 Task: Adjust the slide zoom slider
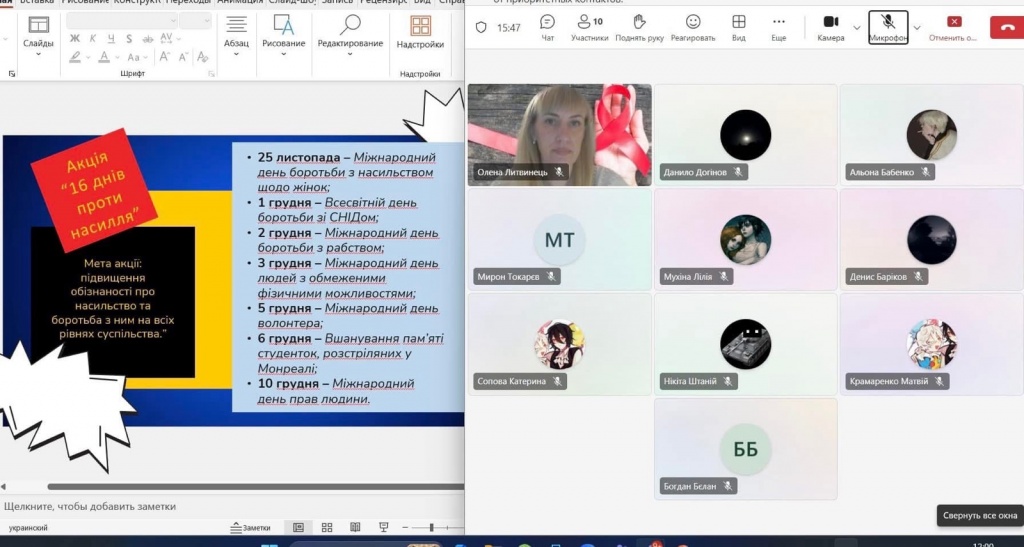coord(432,527)
